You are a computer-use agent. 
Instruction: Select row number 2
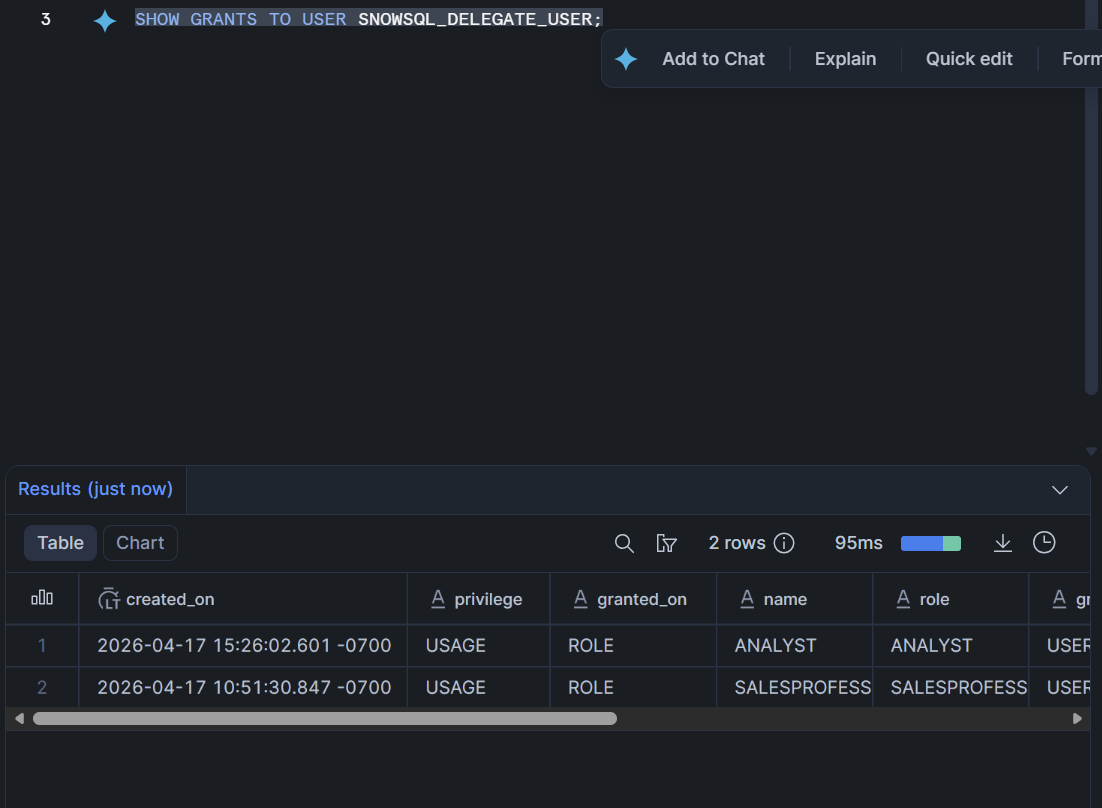pos(42,687)
